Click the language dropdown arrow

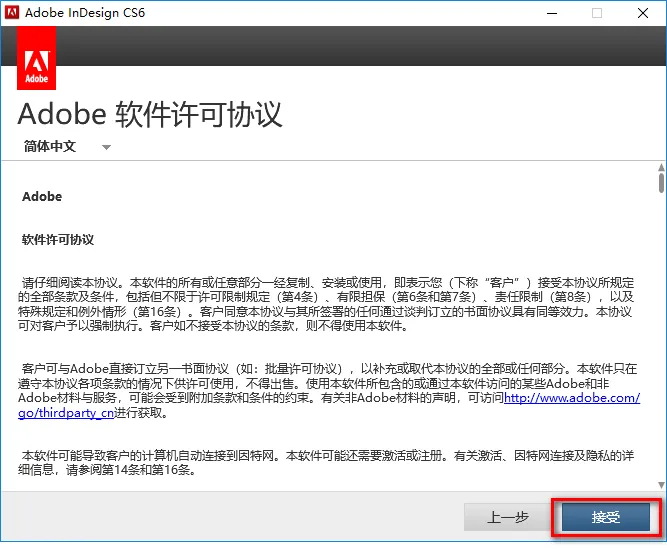pyautogui.click(x=106, y=147)
